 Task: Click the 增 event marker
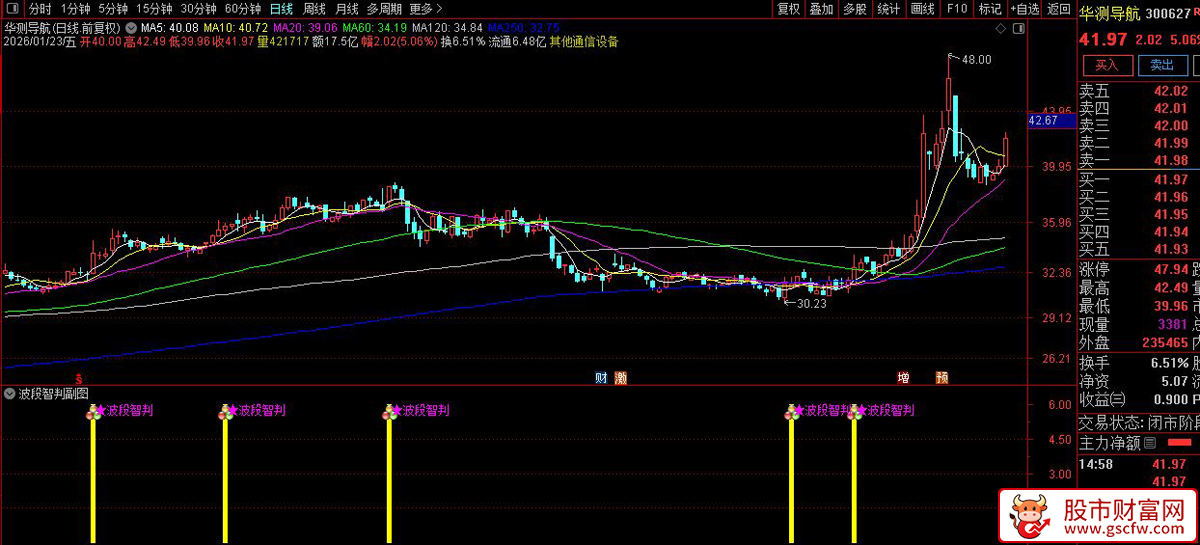click(x=903, y=378)
